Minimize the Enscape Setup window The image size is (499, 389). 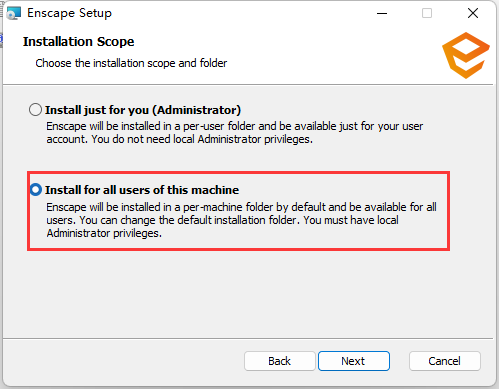(382, 13)
